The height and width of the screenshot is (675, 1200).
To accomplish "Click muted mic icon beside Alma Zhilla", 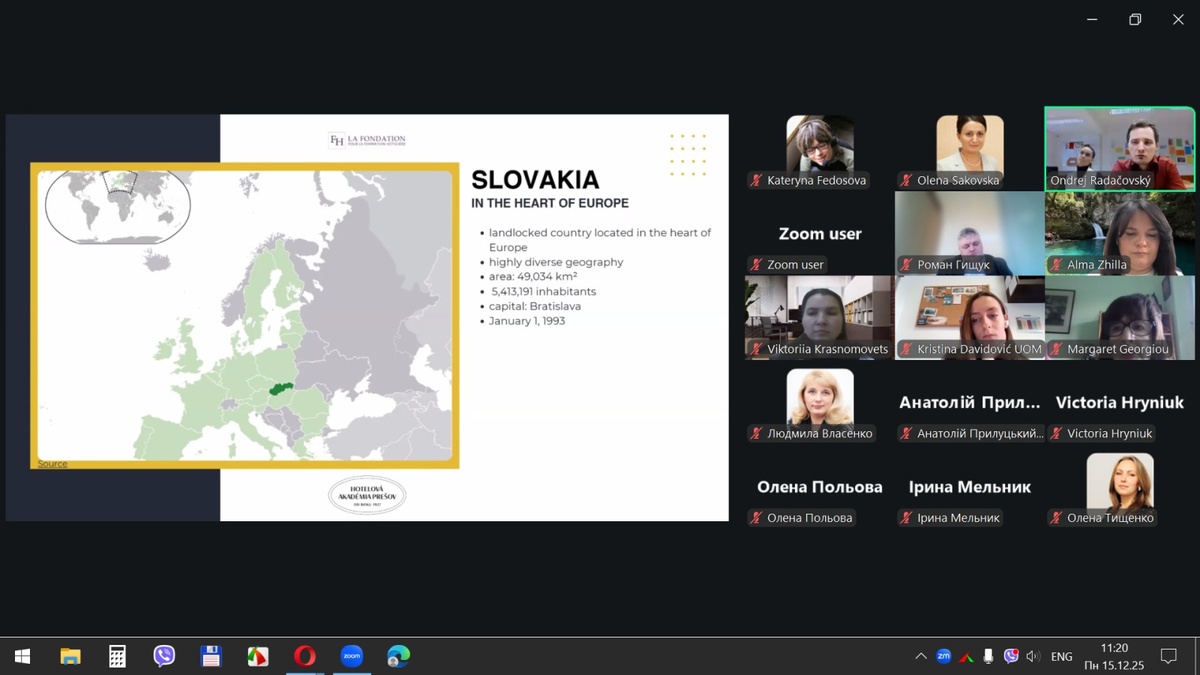I will pyautogui.click(x=1057, y=265).
